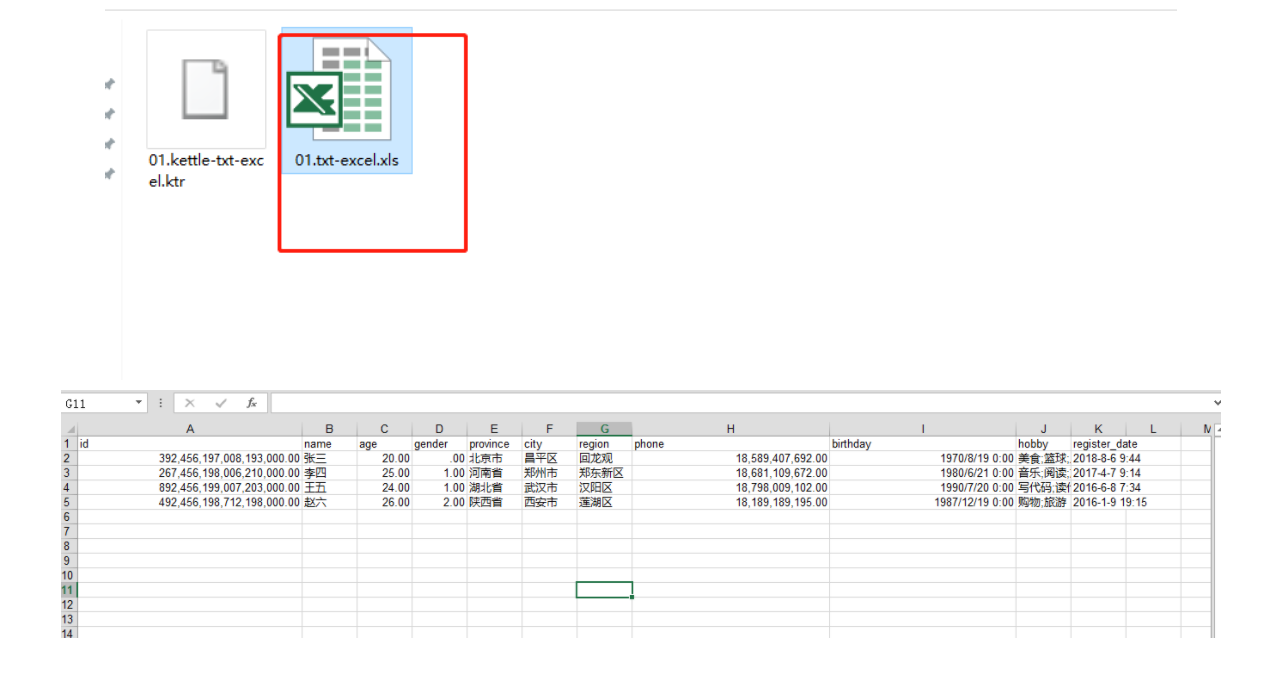Click the Select All corner triangle
Viewport: 1261px width, 693px height.
click(69, 429)
